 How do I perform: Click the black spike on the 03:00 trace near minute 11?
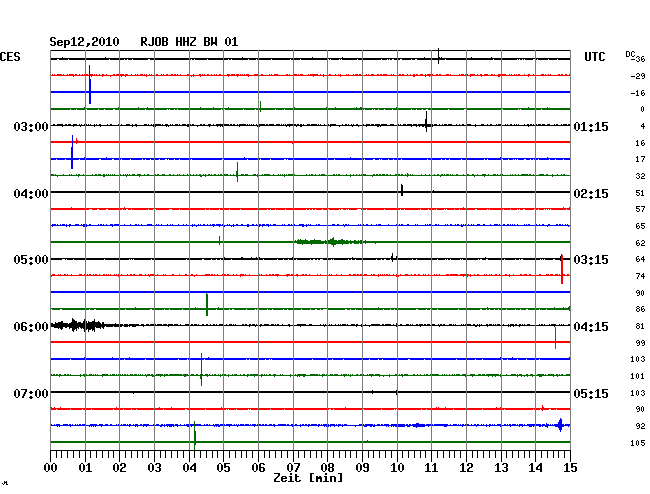pos(426,121)
